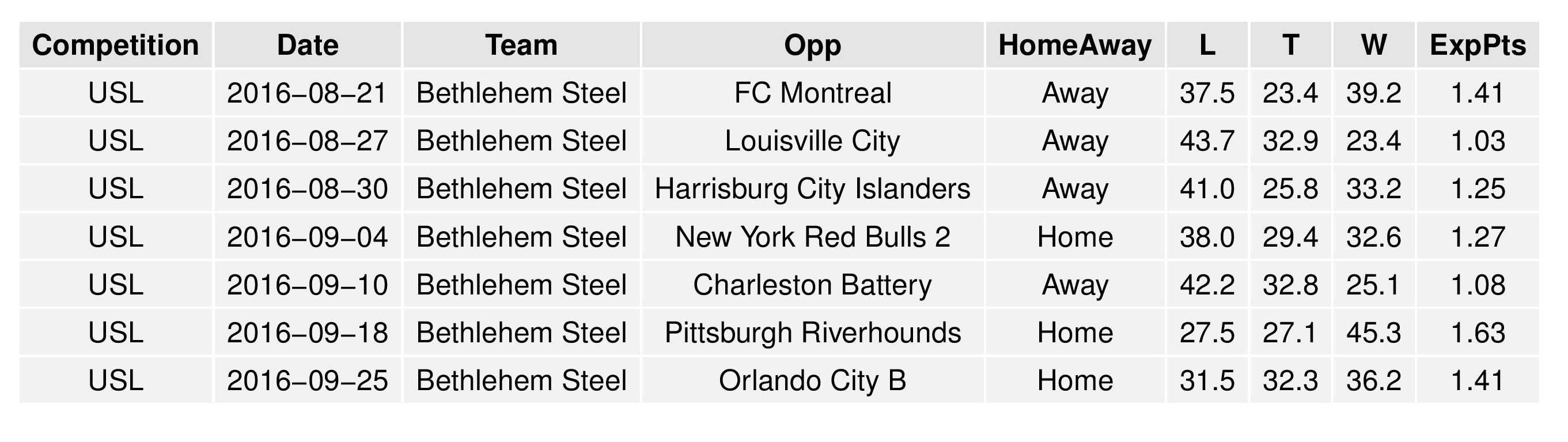
Task: Click the 43.7 loss probability cell
Action: point(1207,141)
